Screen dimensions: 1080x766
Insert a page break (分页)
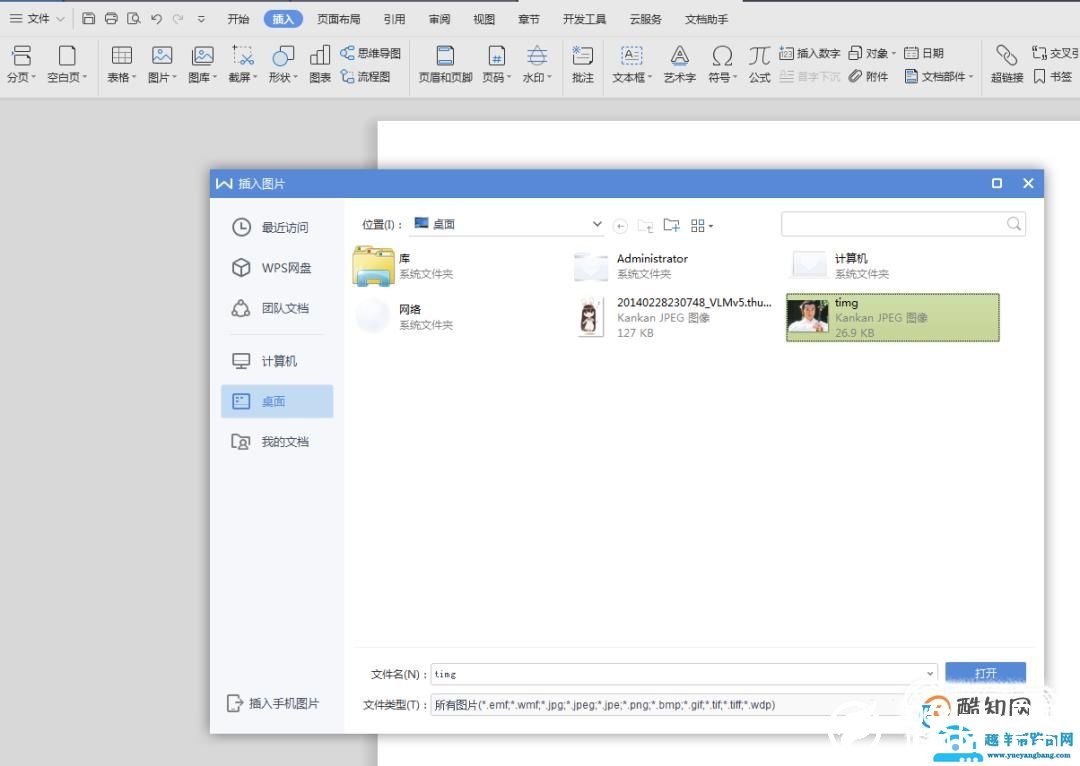tap(21, 64)
